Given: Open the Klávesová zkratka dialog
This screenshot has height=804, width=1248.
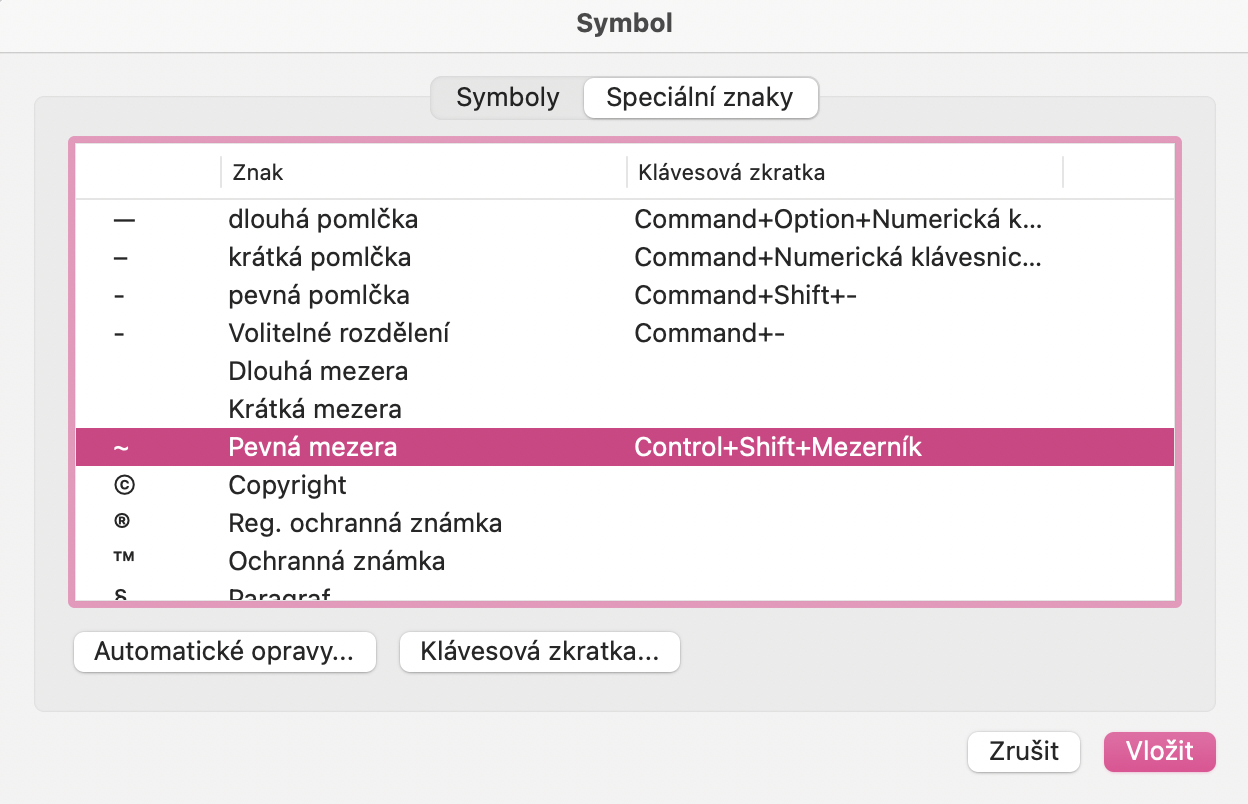Looking at the screenshot, I should (539, 651).
